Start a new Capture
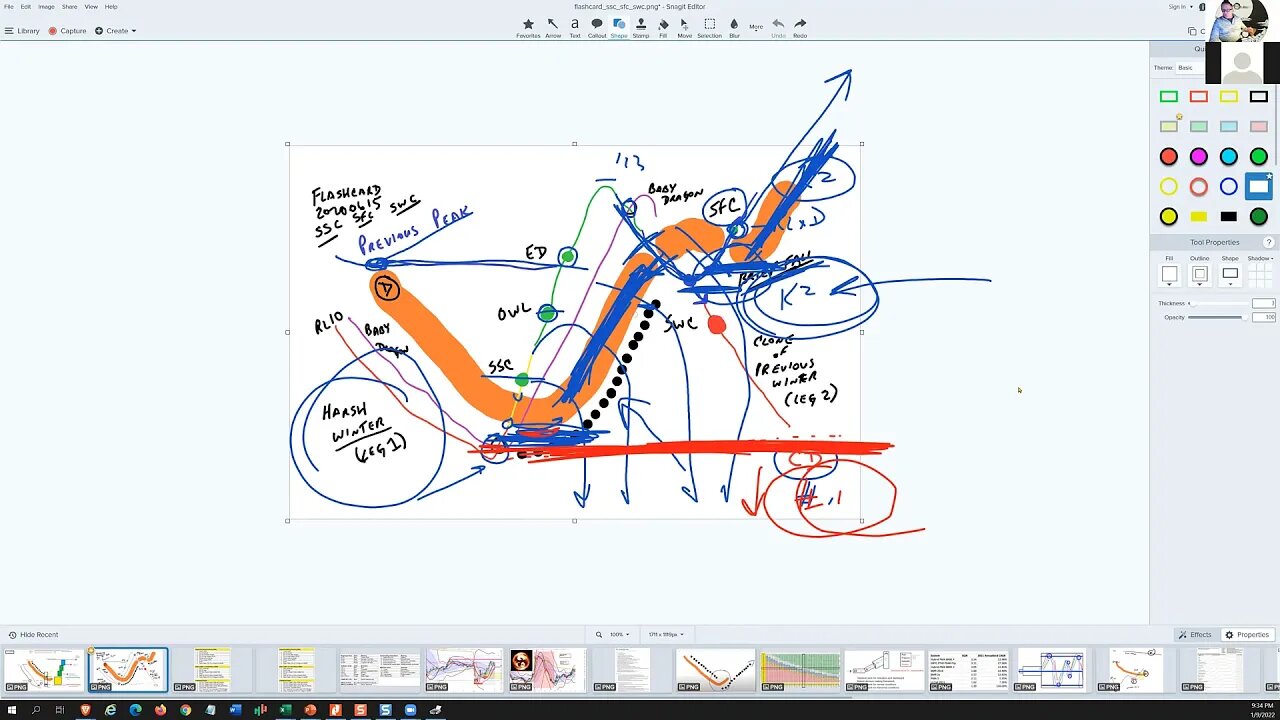Viewport: 1280px width, 720px height. click(x=68, y=31)
